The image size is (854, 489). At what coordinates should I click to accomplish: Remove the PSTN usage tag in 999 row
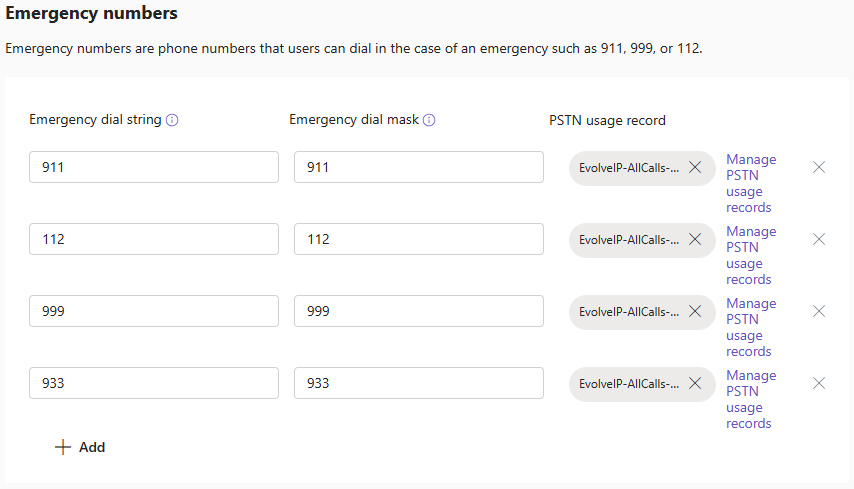pyautogui.click(x=695, y=311)
